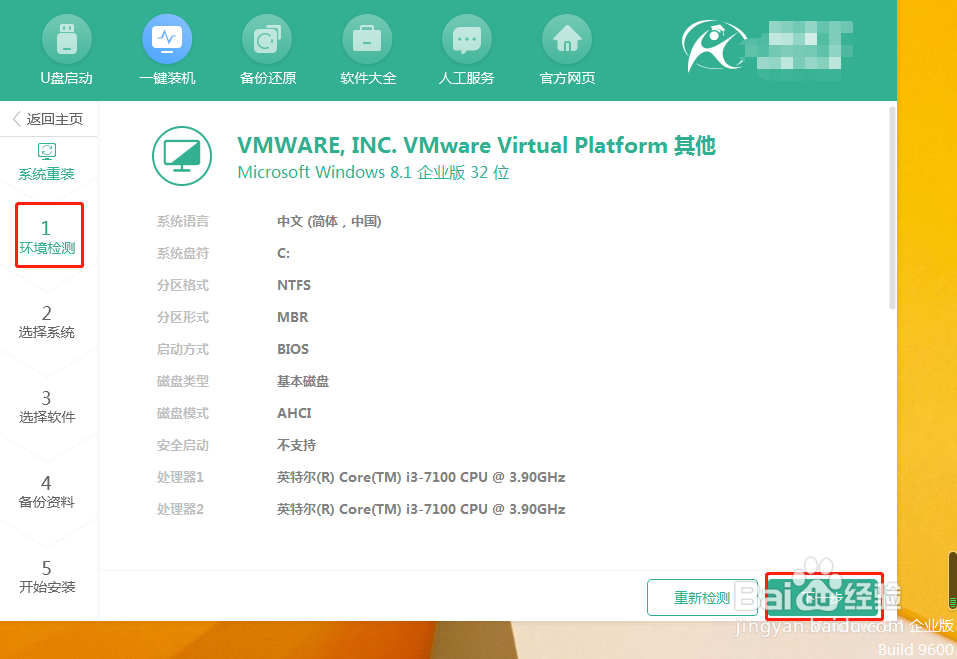
Task: Click the 安全启动 label
Action: pyautogui.click(x=182, y=445)
